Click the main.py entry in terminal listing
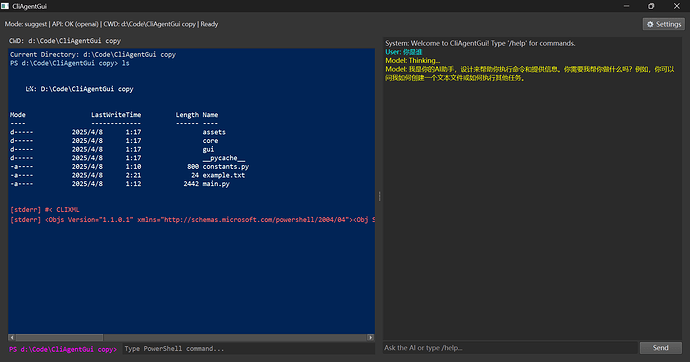Screen dimensions: 690x362 tap(216, 184)
